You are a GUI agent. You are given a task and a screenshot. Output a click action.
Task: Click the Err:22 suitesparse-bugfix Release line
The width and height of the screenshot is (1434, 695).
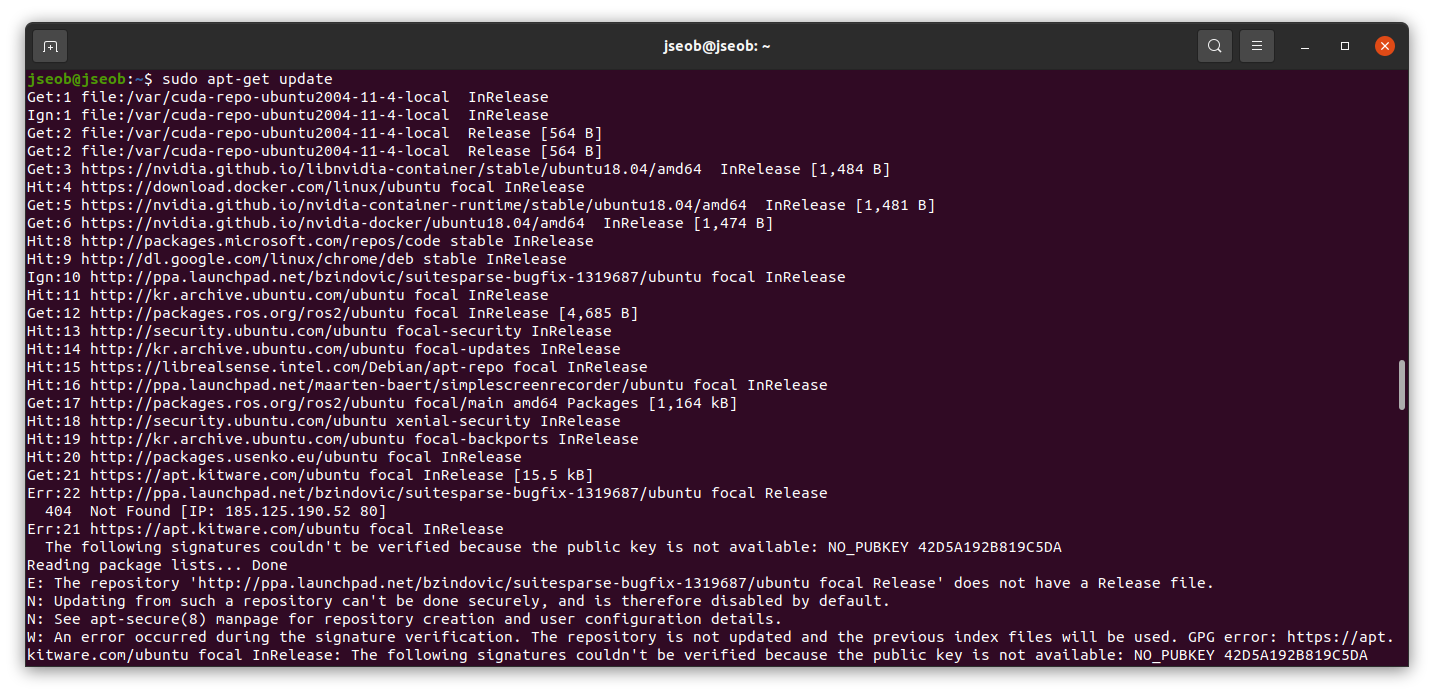click(427, 493)
